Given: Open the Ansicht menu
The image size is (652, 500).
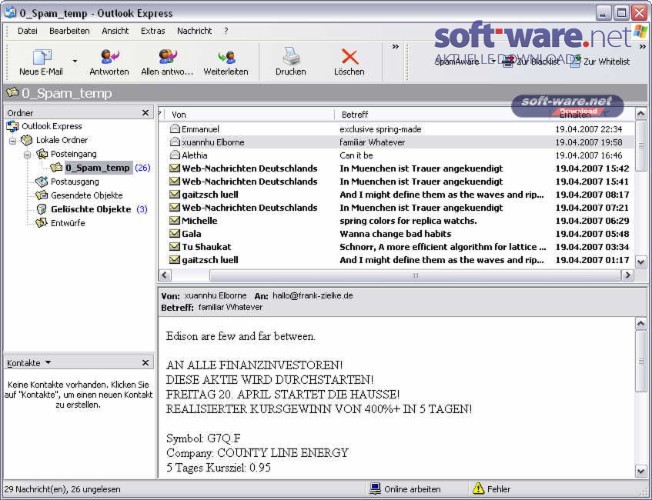Looking at the screenshot, I should (115, 31).
